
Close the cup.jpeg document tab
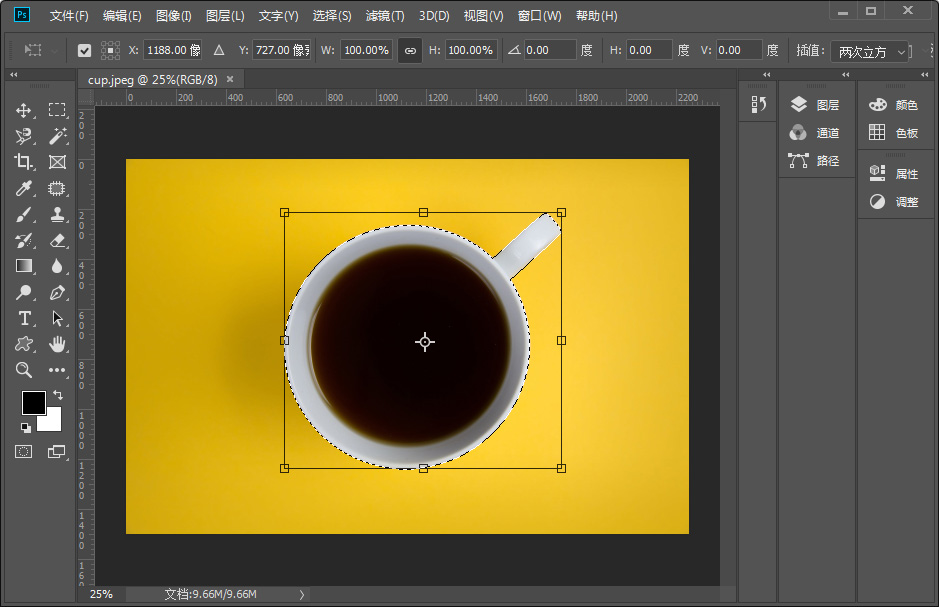(x=230, y=79)
